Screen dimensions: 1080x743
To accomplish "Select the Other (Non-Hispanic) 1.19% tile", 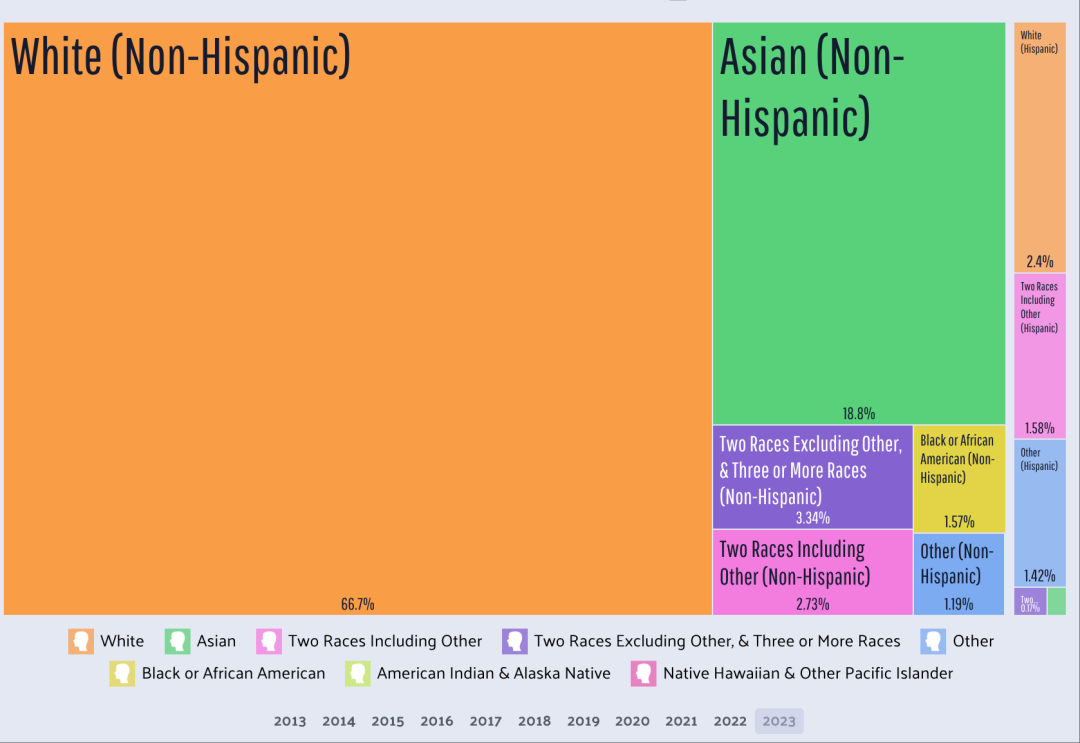I will pos(958,572).
